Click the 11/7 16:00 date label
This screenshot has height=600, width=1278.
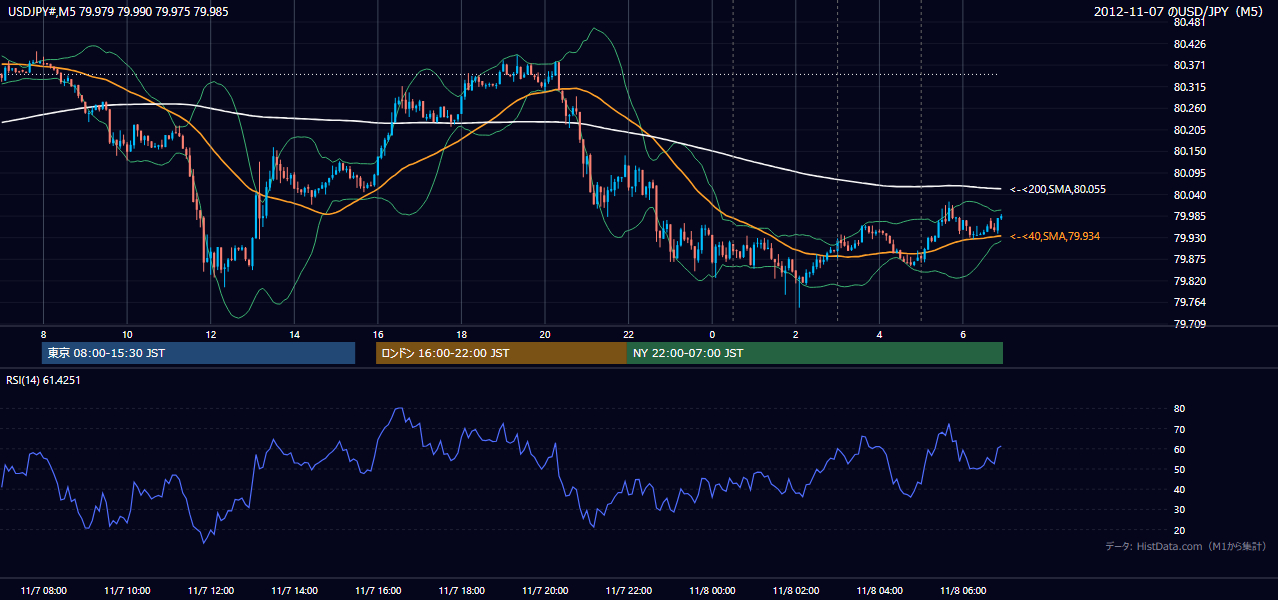[x=377, y=591]
